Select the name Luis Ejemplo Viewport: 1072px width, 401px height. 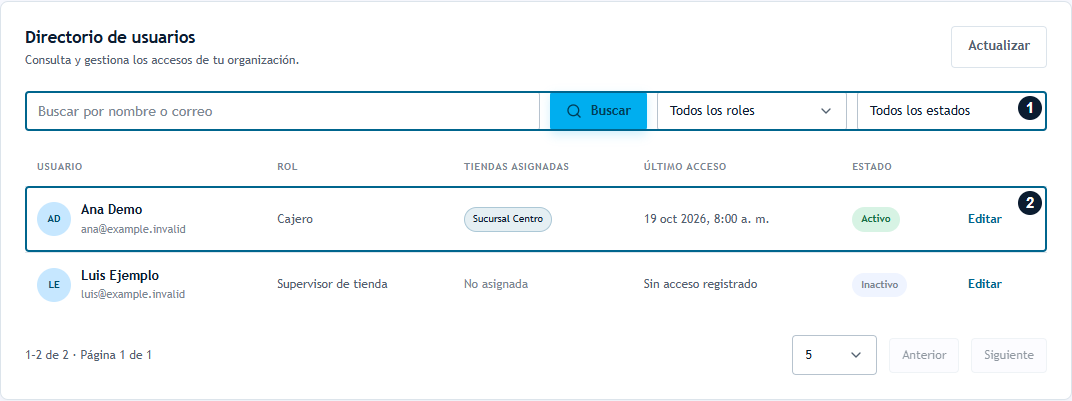pyautogui.click(x=120, y=275)
